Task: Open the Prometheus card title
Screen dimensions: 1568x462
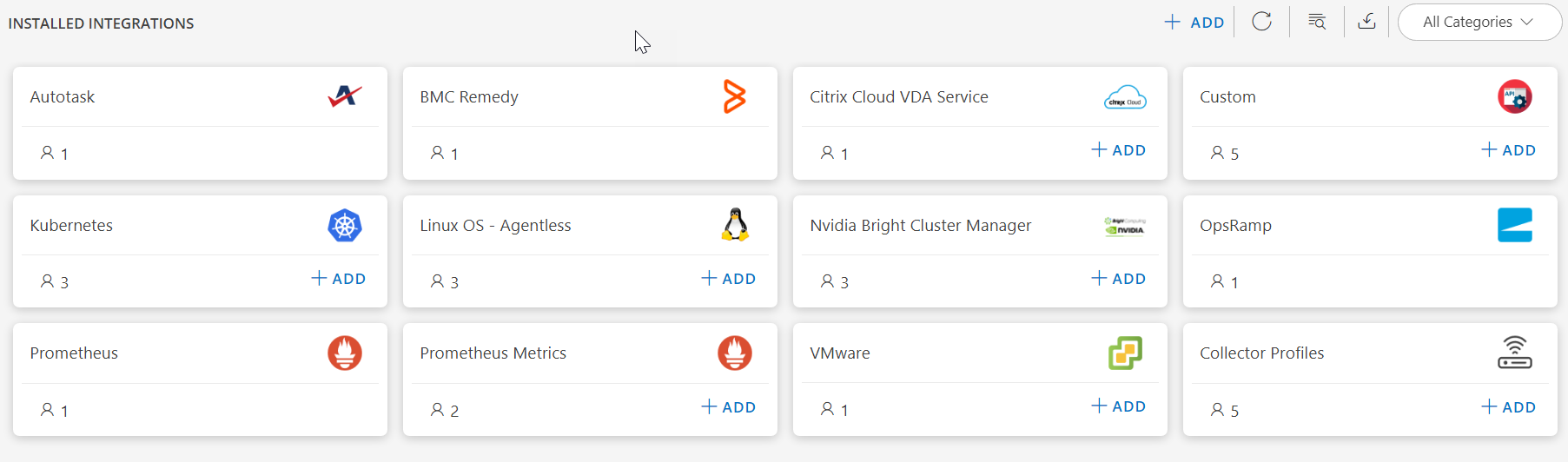Action: pyautogui.click(x=74, y=353)
